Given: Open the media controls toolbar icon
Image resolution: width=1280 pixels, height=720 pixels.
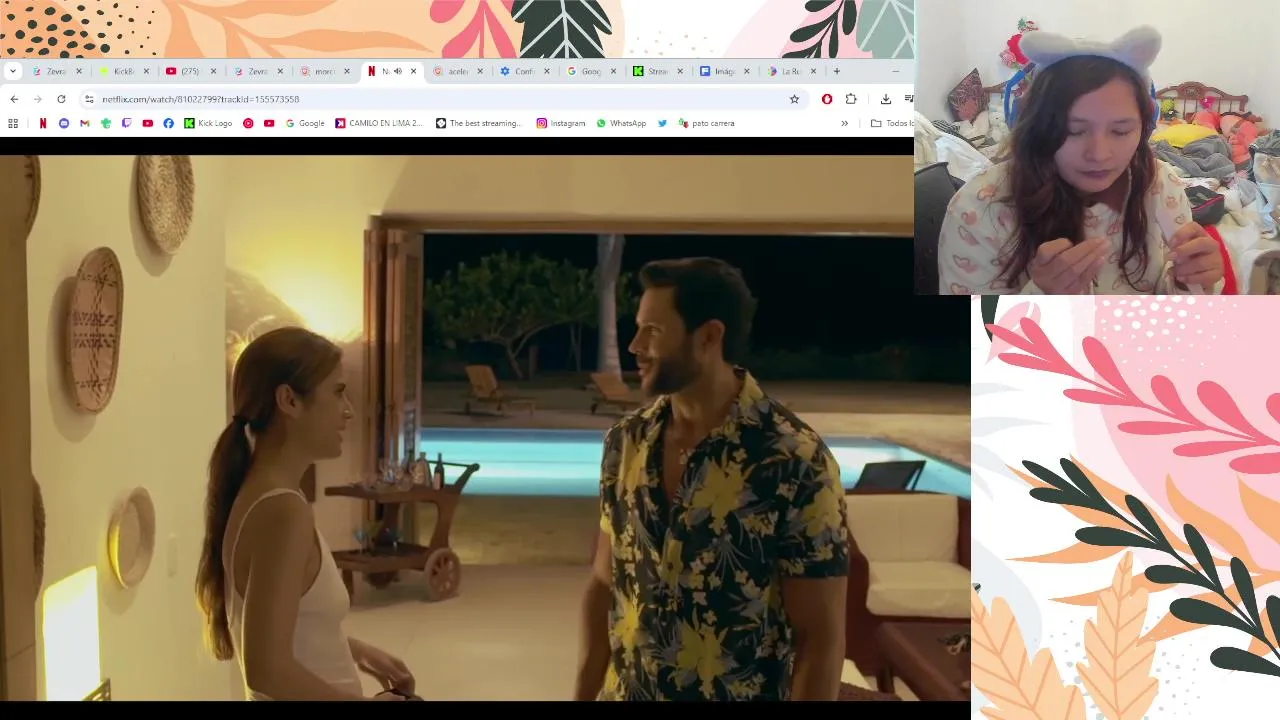Looking at the screenshot, I should pos(908,99).
